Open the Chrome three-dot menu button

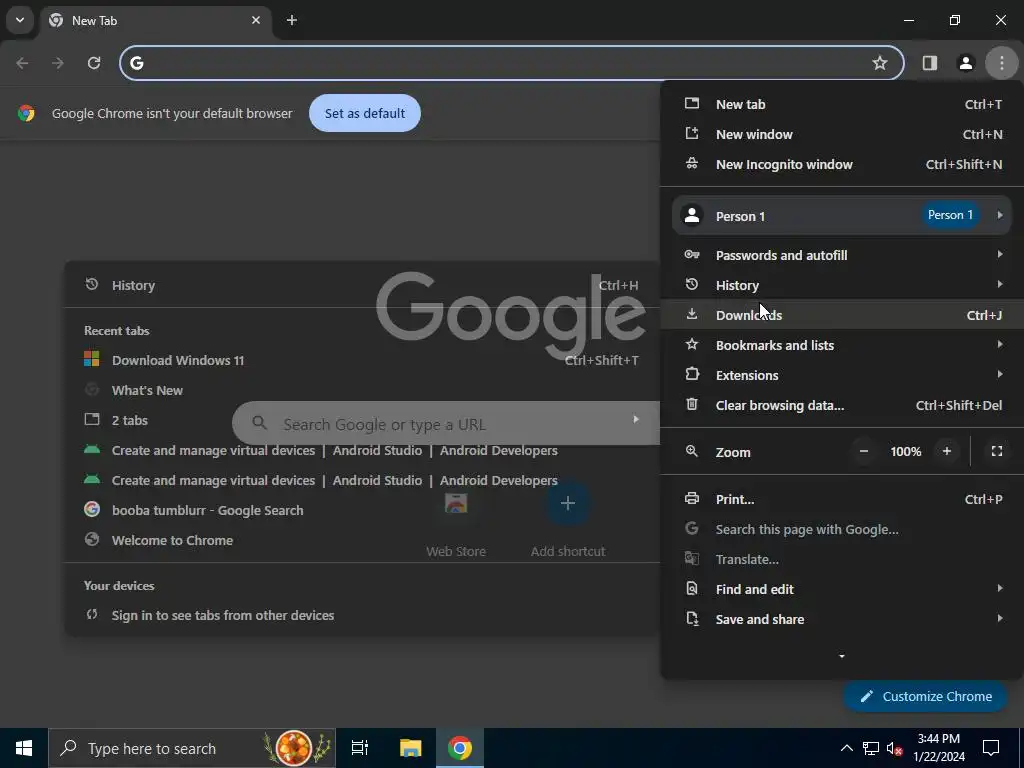click(1001, 63)
